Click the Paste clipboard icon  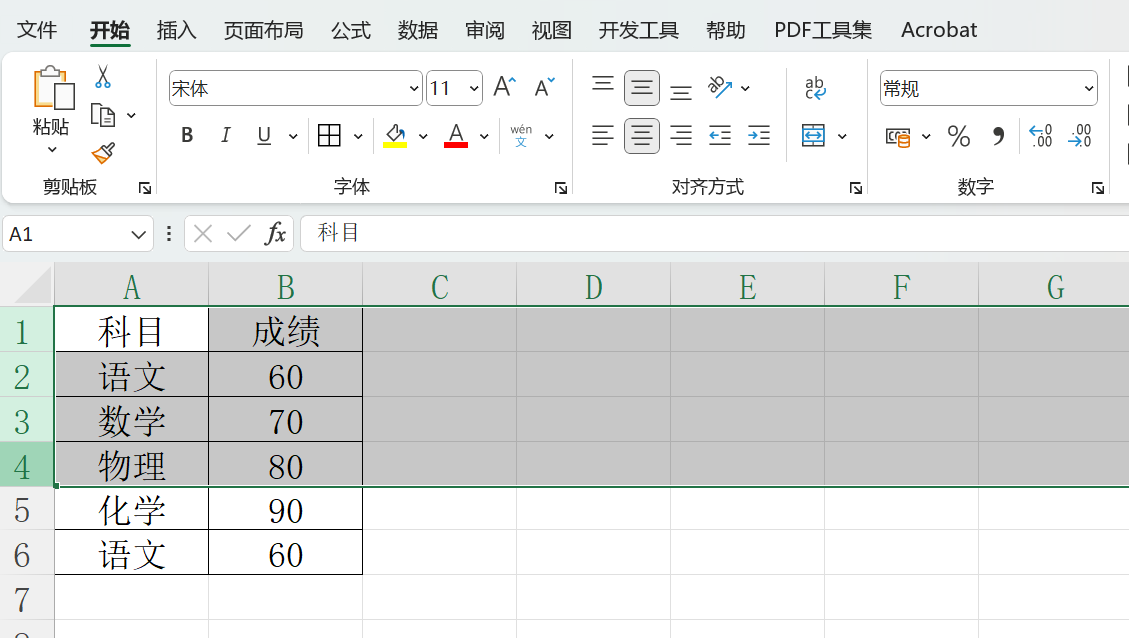[53, 89]
